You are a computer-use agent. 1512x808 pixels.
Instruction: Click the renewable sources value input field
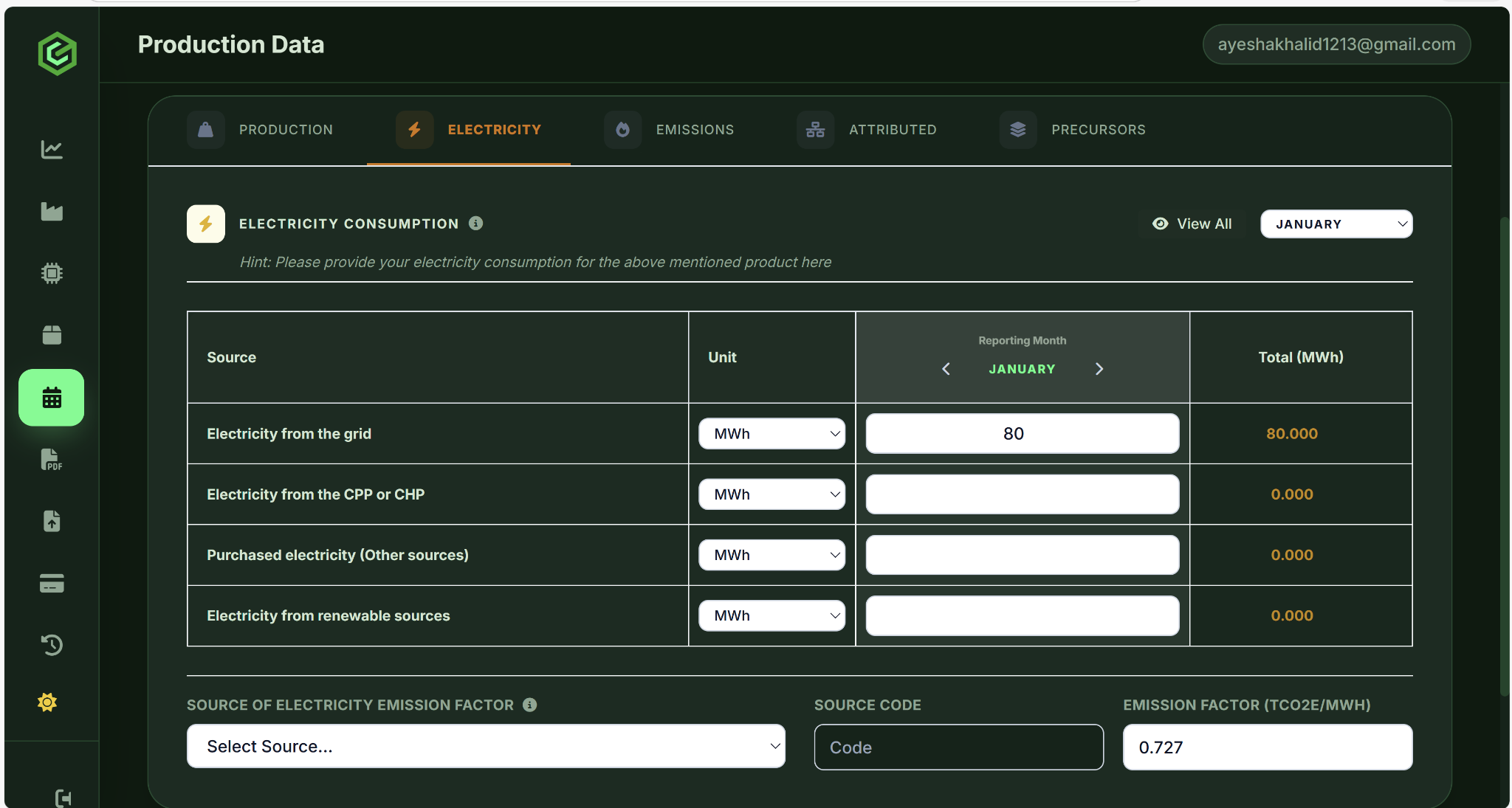(x=1022, y=615)
